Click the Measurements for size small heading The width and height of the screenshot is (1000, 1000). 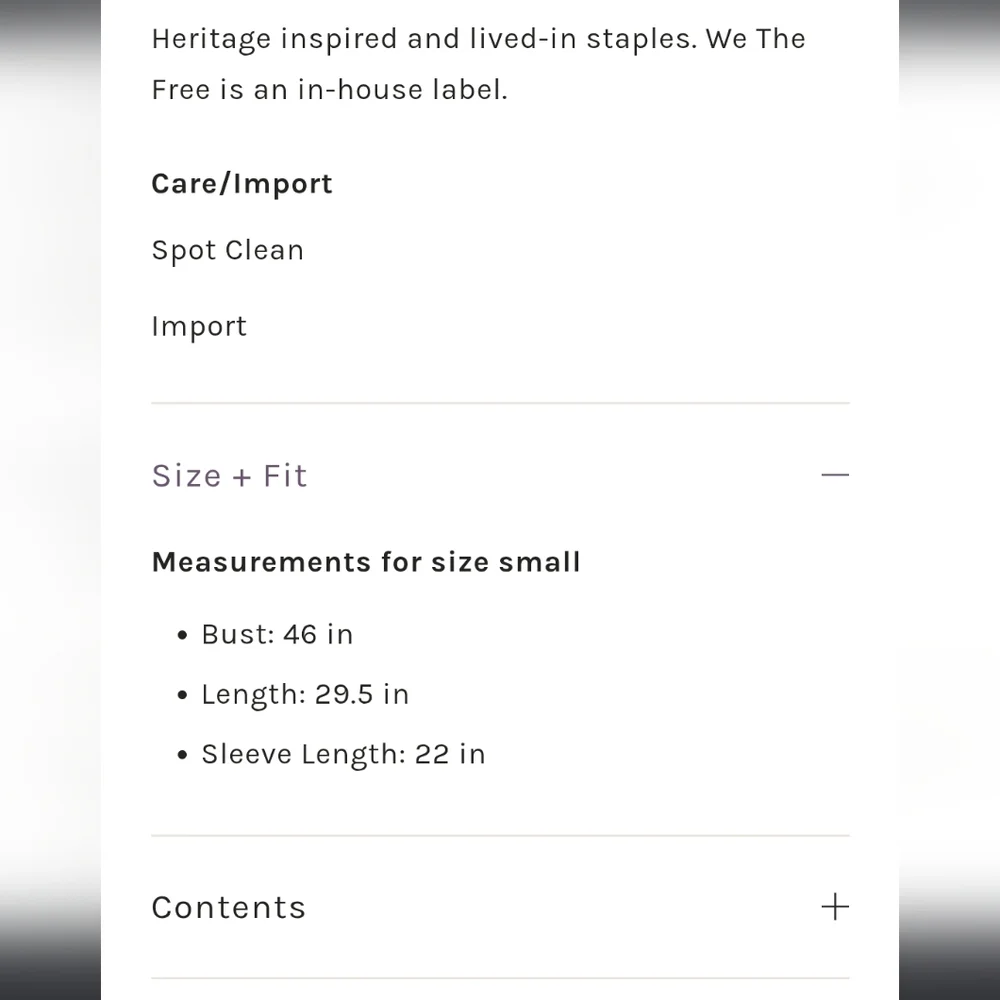[x=365, y=562]
